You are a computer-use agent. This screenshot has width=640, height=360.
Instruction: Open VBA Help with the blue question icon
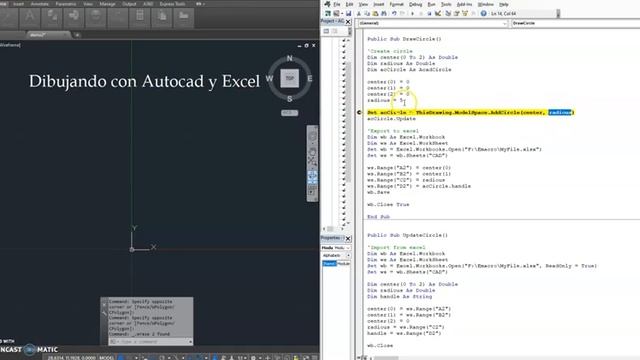click(x=483, y=13)
